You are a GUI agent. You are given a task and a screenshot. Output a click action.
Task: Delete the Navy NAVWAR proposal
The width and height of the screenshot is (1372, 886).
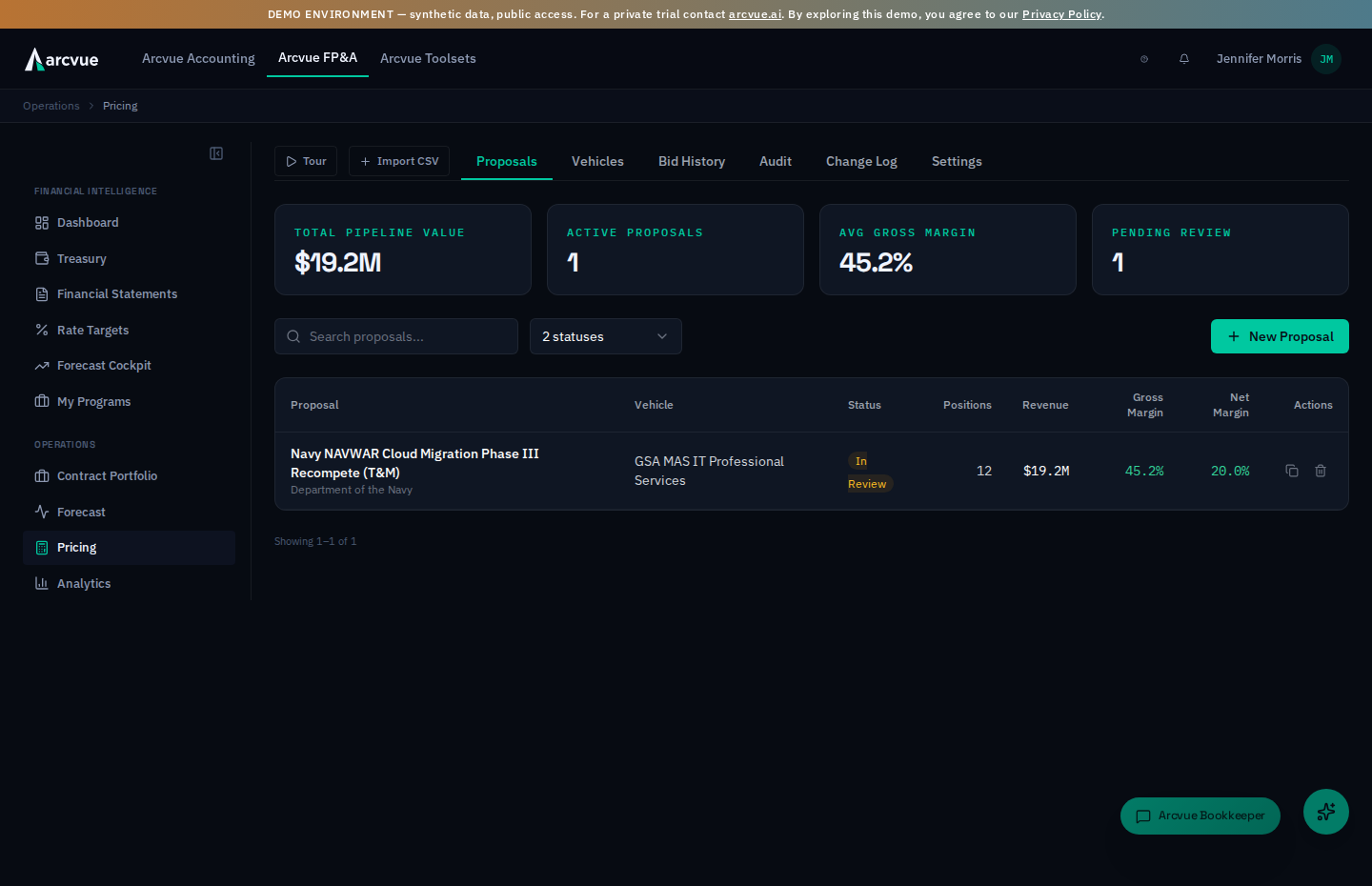pos(1321,471)
